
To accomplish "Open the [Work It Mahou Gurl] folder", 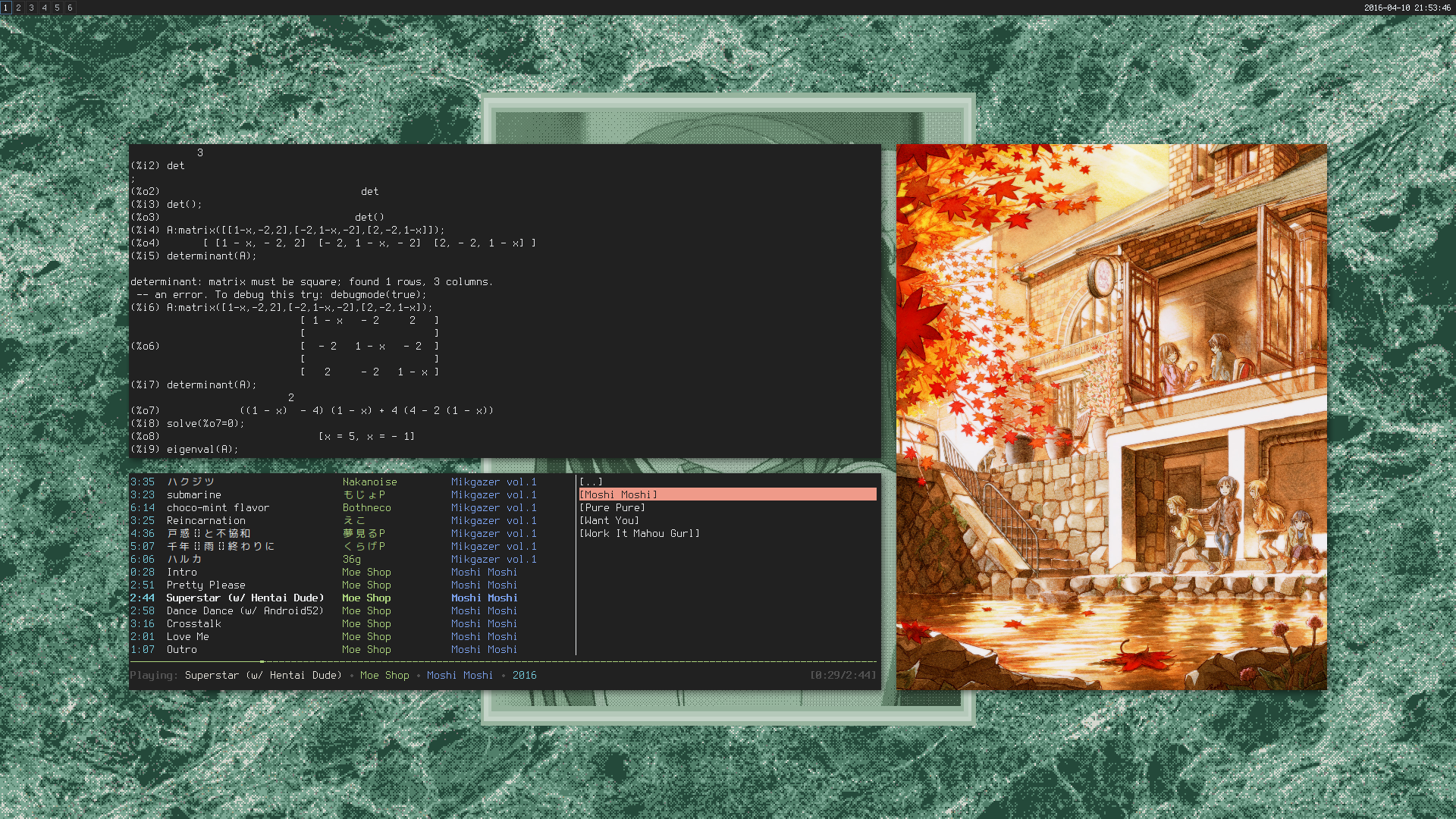I will pos(639,533).
